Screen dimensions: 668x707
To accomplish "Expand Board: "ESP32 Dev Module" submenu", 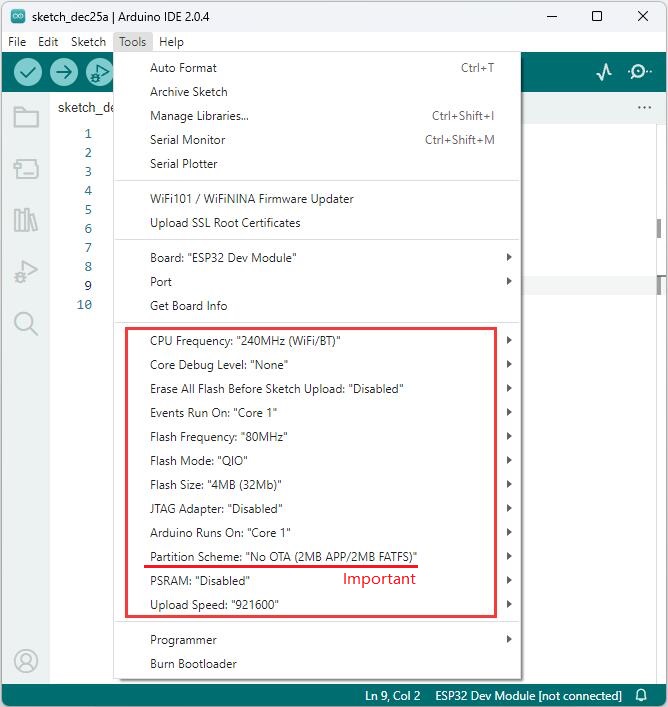I will (x=317, y=258).
